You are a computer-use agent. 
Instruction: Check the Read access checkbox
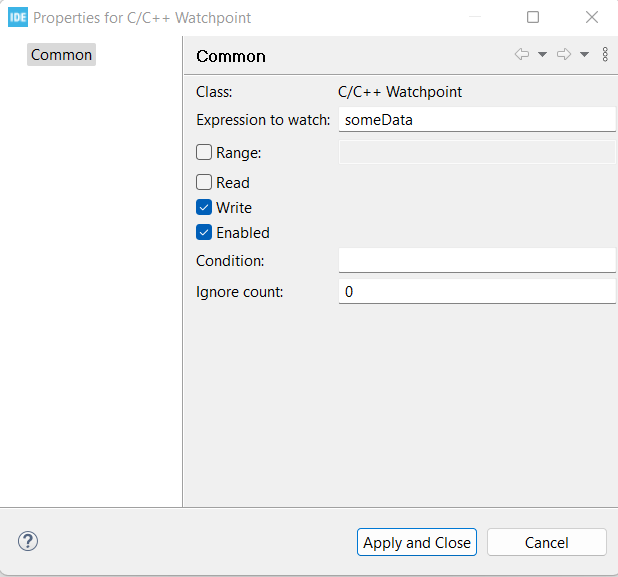(204, 183)
